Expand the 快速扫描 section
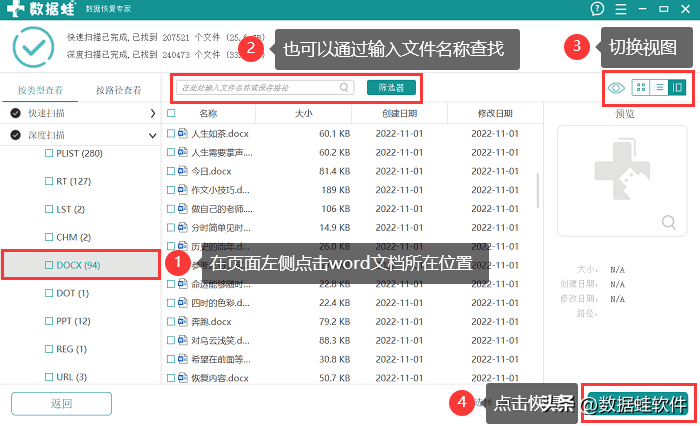The image size is (700, 426). pyautogui.click(x=153, y=113)
